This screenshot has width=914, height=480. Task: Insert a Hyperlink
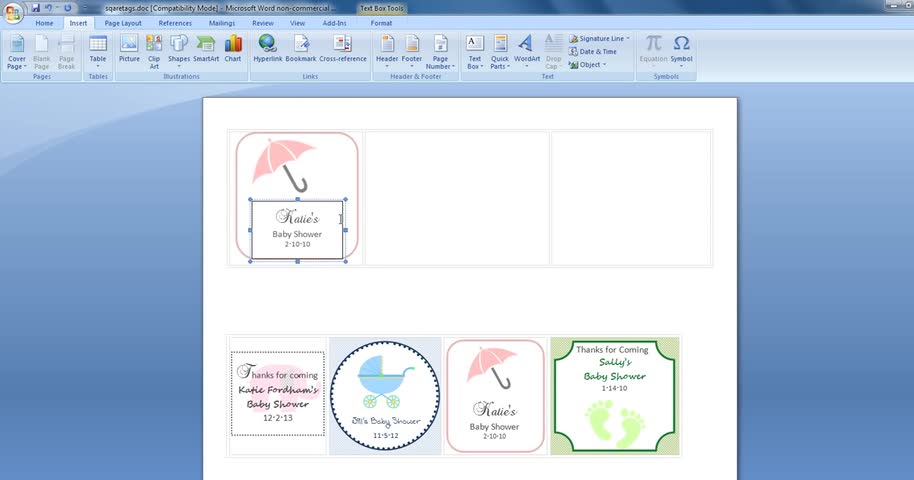(268, 48)
